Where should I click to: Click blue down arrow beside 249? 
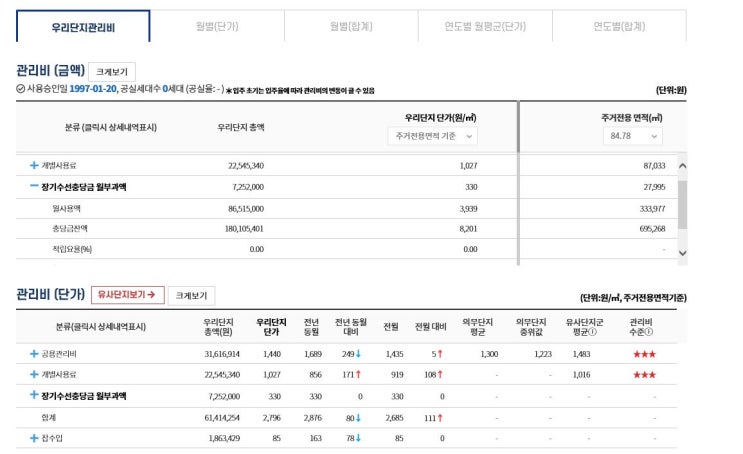click(358, 354)
